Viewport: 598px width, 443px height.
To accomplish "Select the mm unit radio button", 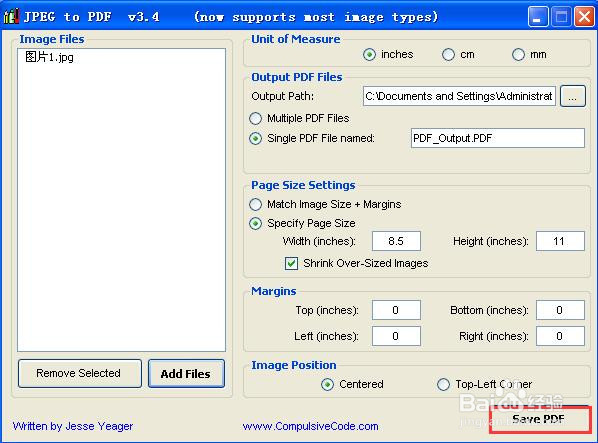I will [x=518, y=55].
